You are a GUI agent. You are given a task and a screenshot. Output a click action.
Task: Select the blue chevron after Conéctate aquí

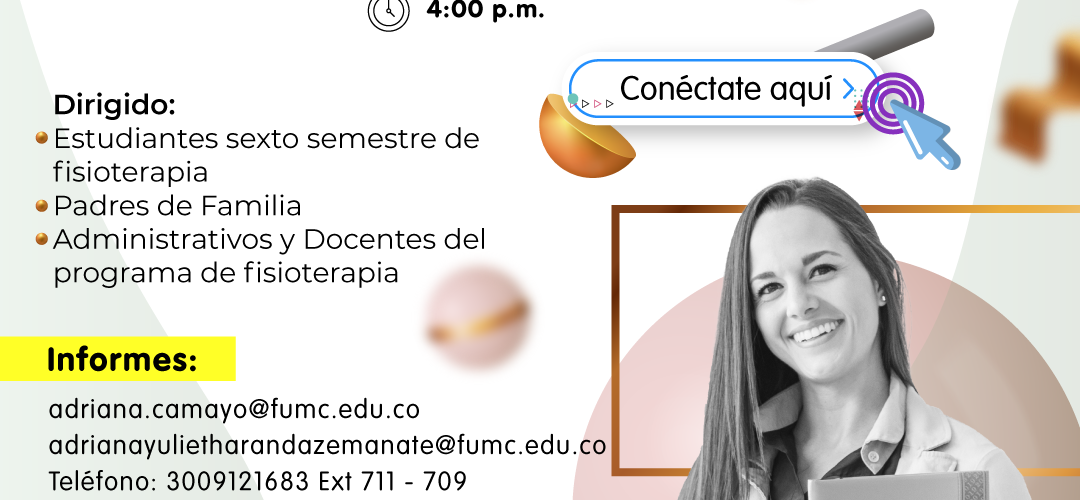click(849, 89)
